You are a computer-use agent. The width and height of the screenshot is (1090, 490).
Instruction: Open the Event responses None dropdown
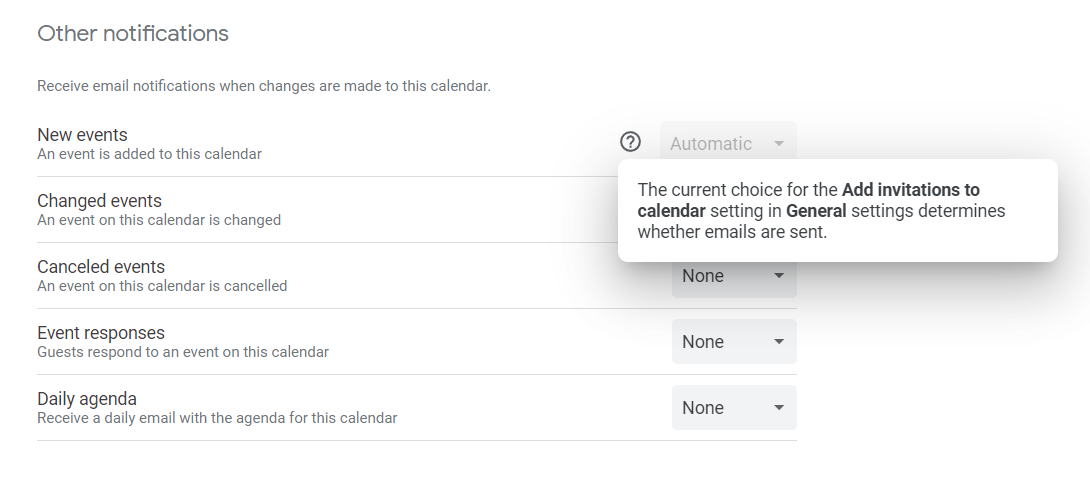[733, 342]
